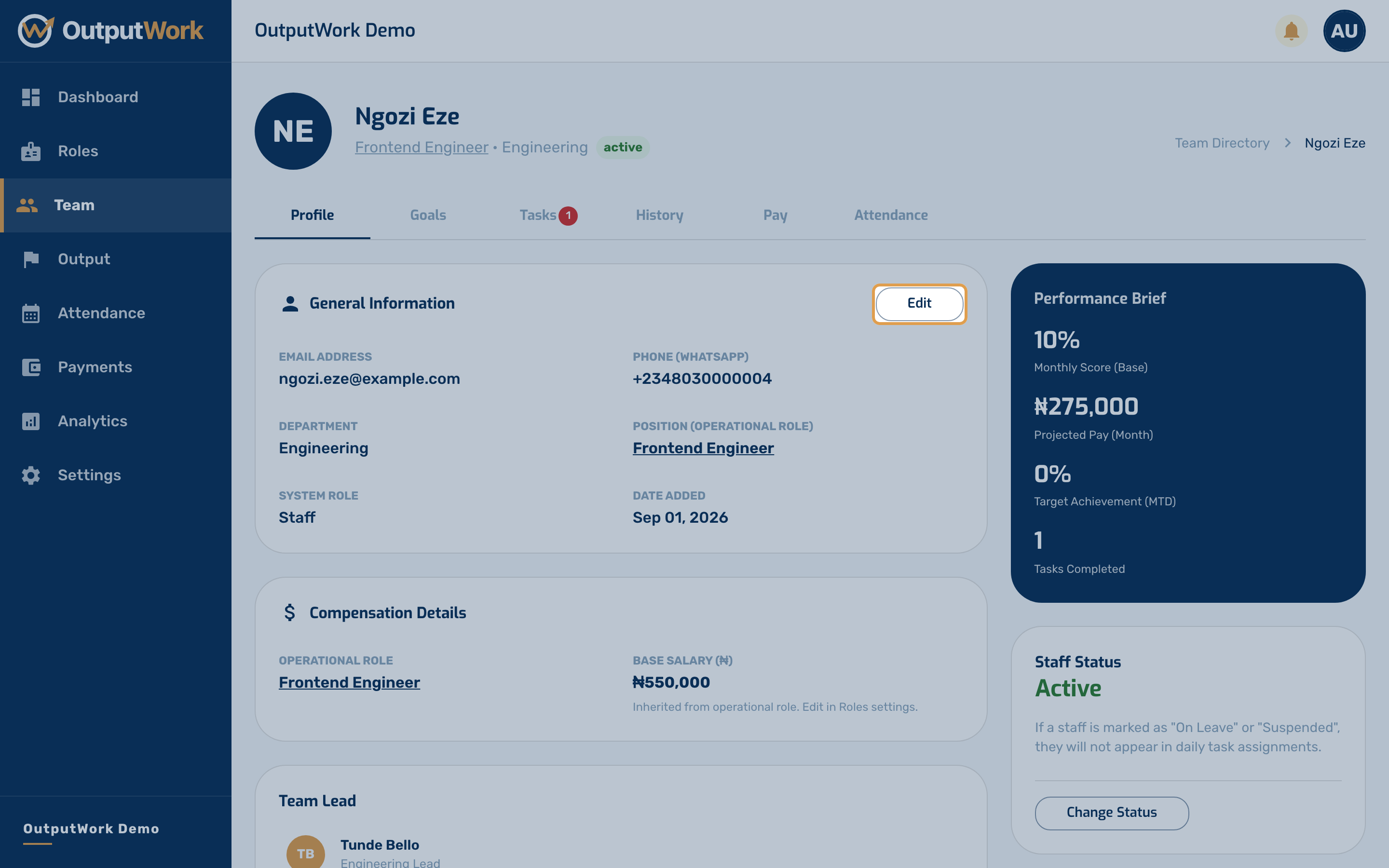This screenshot has width=1389, height=868.
Task: Click the Compensation Details dollar icon
Action: point(290,612)
